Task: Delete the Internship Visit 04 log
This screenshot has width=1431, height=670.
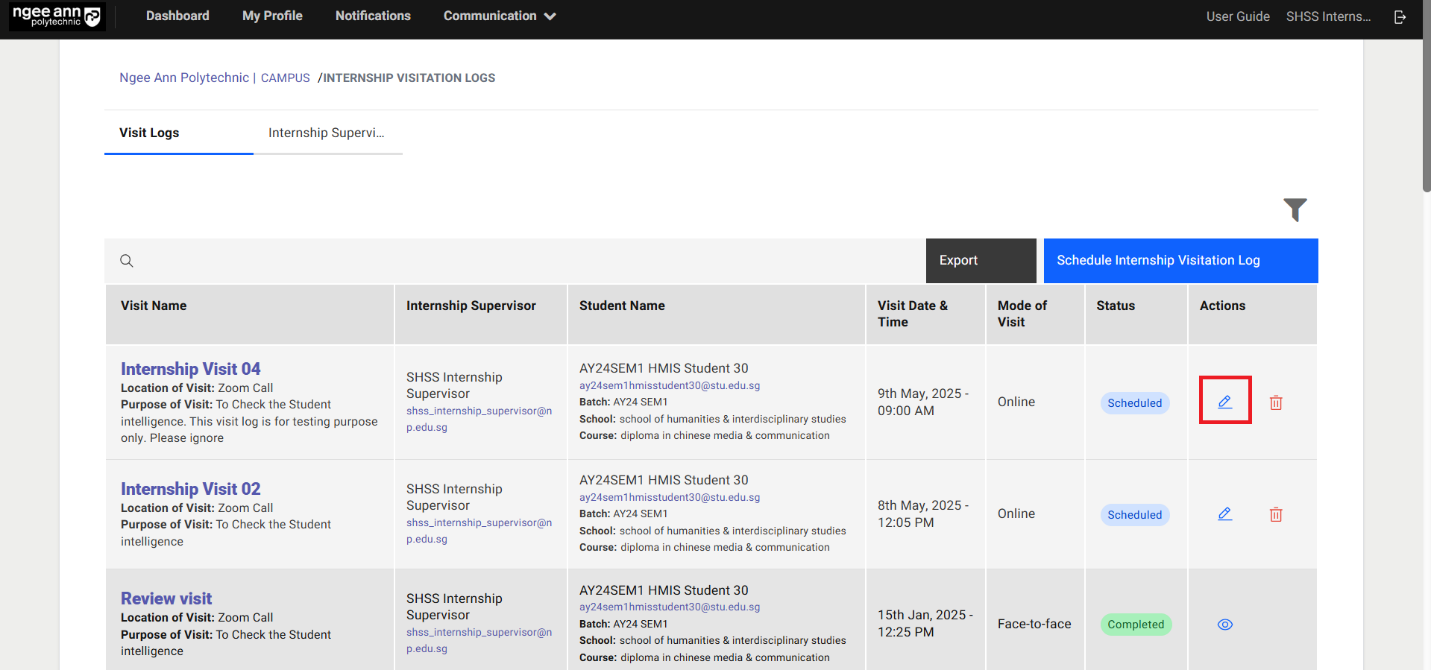Action: click(x=1276, y=403)
